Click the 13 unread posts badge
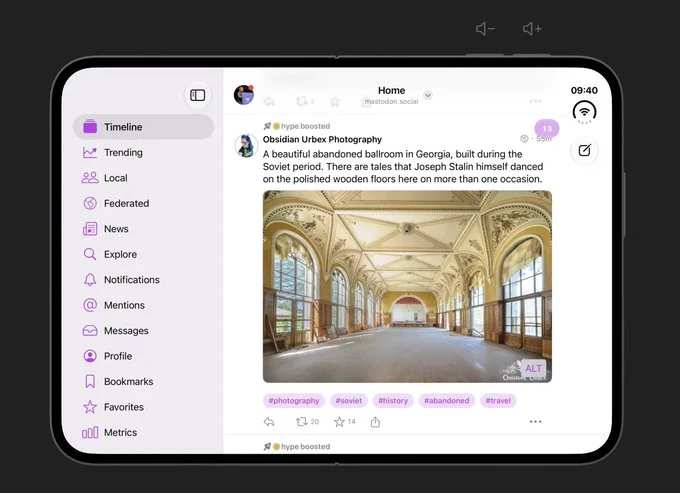Screen dimensions: 680x493 click(547, 128)
